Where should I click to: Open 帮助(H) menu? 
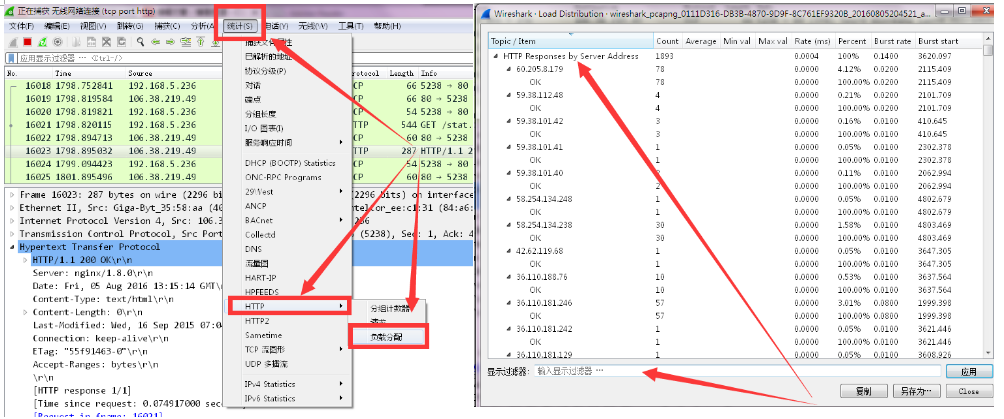tap(387, 26)
